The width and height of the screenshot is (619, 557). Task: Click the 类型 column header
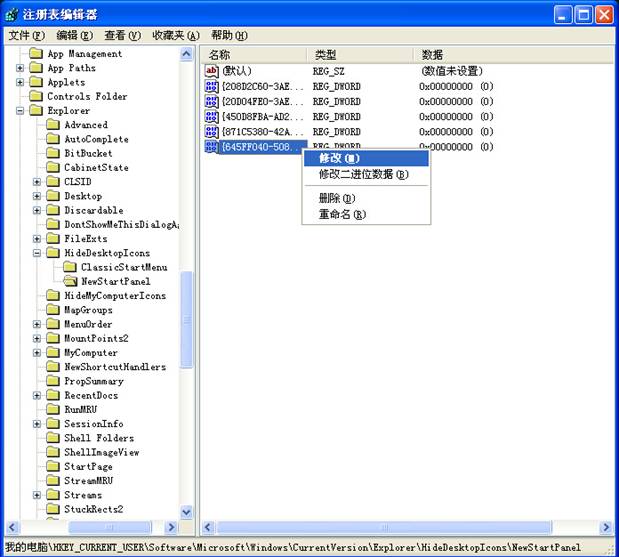coord(360,54)
